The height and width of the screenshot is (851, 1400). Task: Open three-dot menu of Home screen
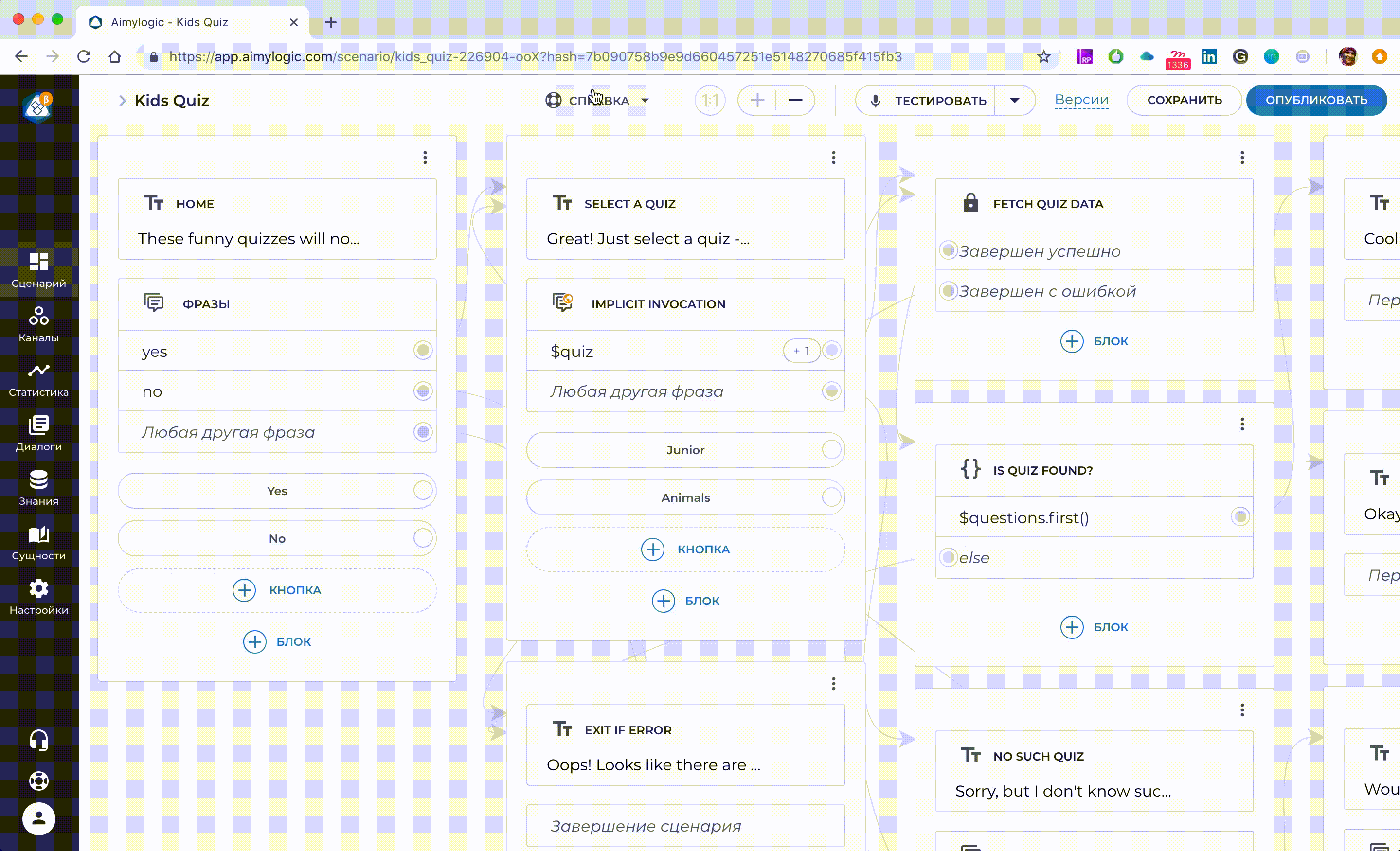click(425, 158)
